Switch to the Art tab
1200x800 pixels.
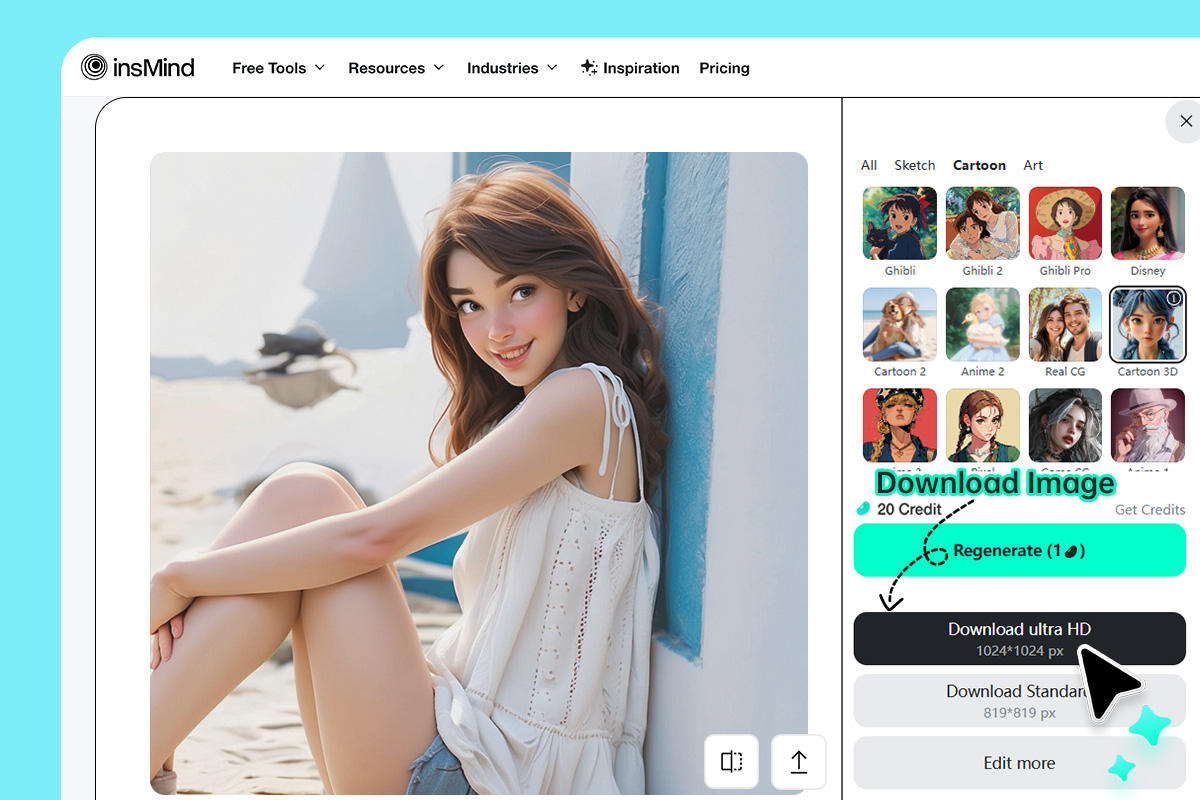point(1033,165)
